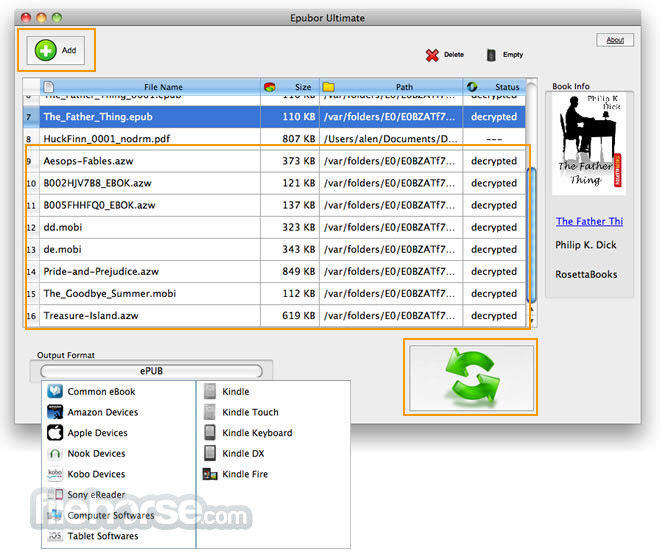Click the pie icon in Size header

[x=269, y=87]
